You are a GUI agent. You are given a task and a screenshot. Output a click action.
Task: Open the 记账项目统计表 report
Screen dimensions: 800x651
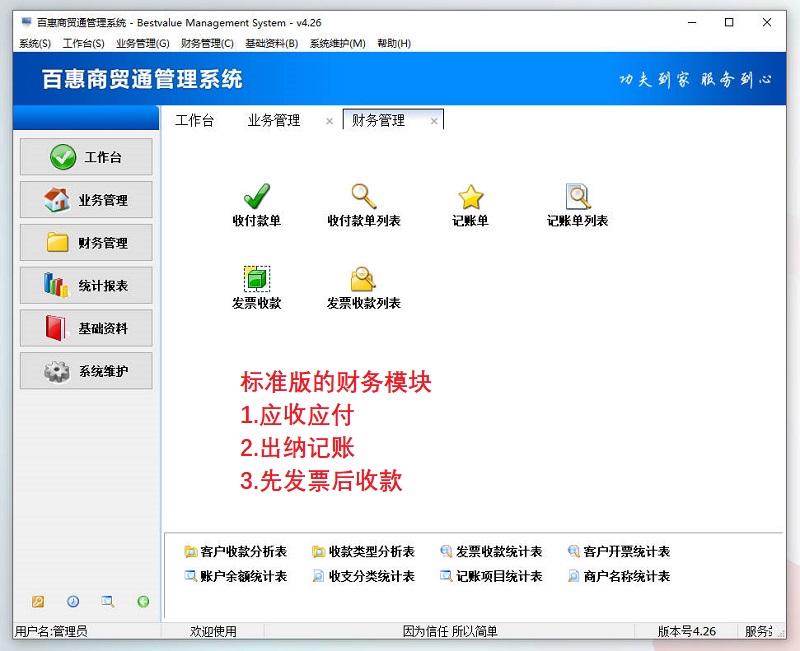coord(491,577)
